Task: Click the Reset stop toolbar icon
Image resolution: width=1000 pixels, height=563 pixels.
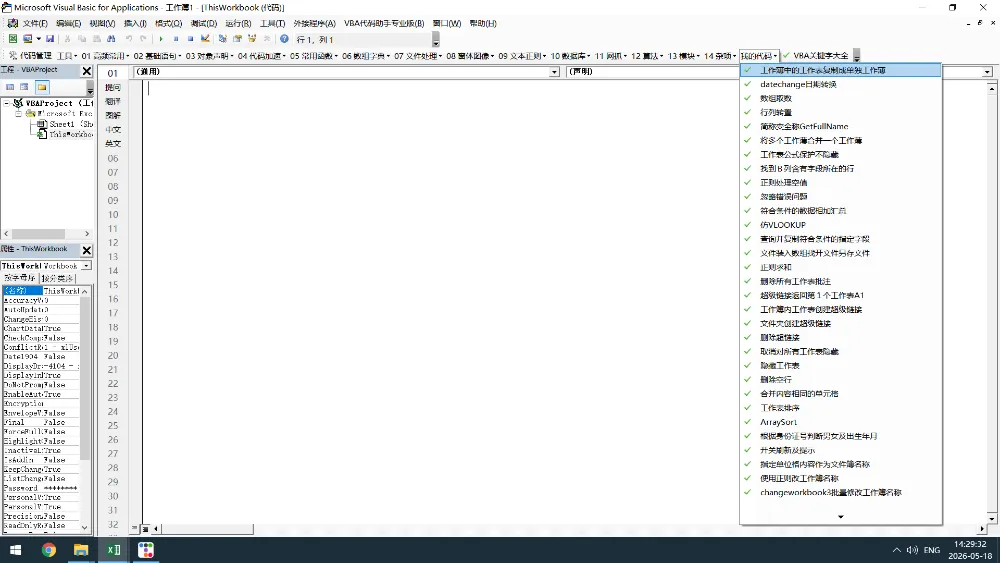Action: [x=190, y=39]
